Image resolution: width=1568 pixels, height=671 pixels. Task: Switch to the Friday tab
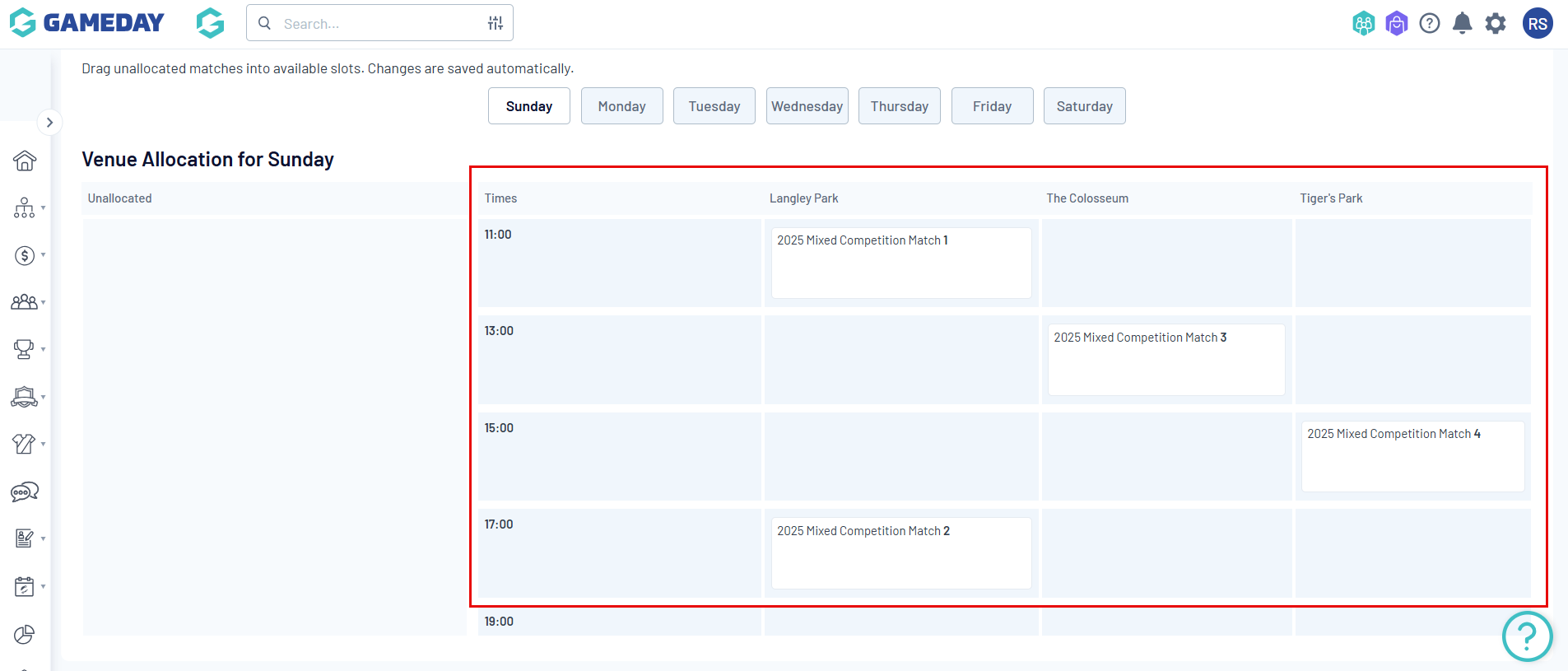[993, 106]
